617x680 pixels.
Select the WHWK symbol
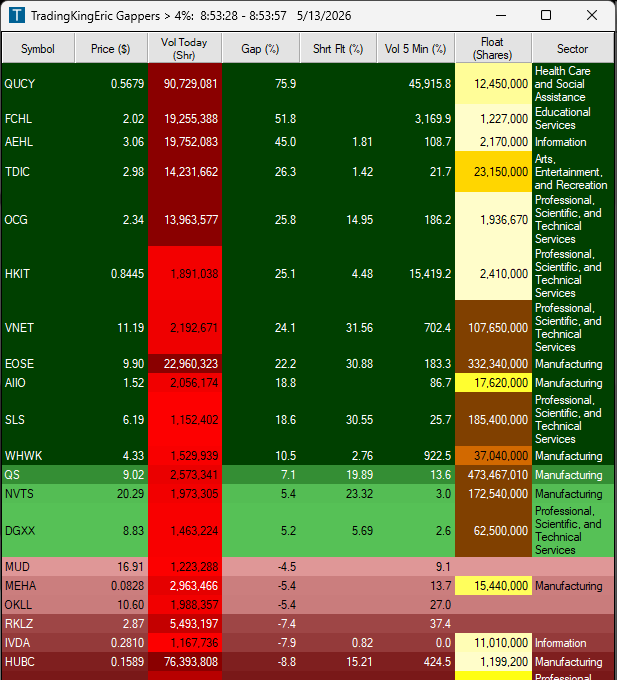click(23, 456)
